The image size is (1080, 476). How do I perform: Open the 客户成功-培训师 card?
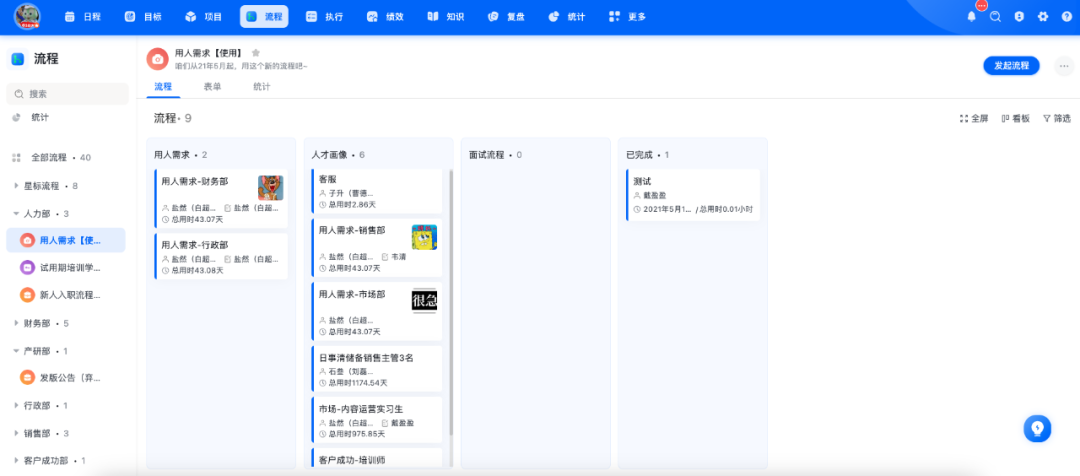point(377,458)
